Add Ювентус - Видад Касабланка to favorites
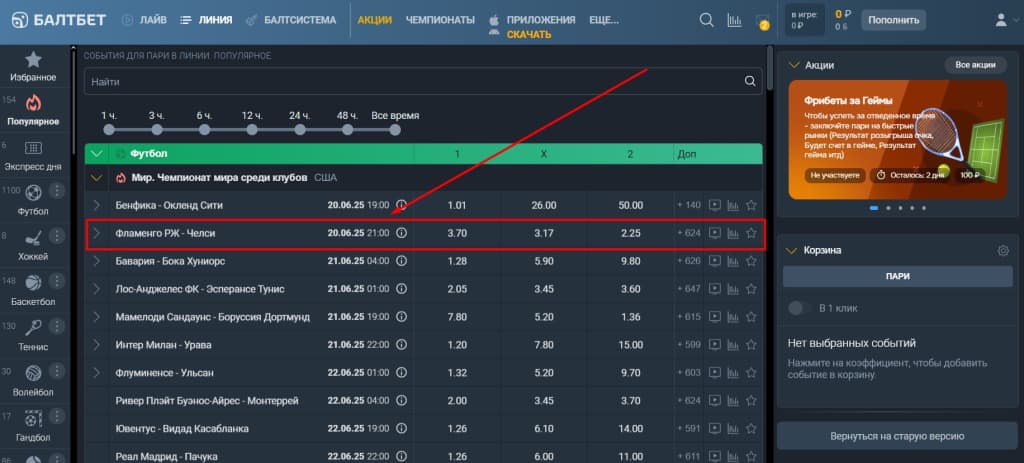 pyautogui.click(x=751, y=428)
